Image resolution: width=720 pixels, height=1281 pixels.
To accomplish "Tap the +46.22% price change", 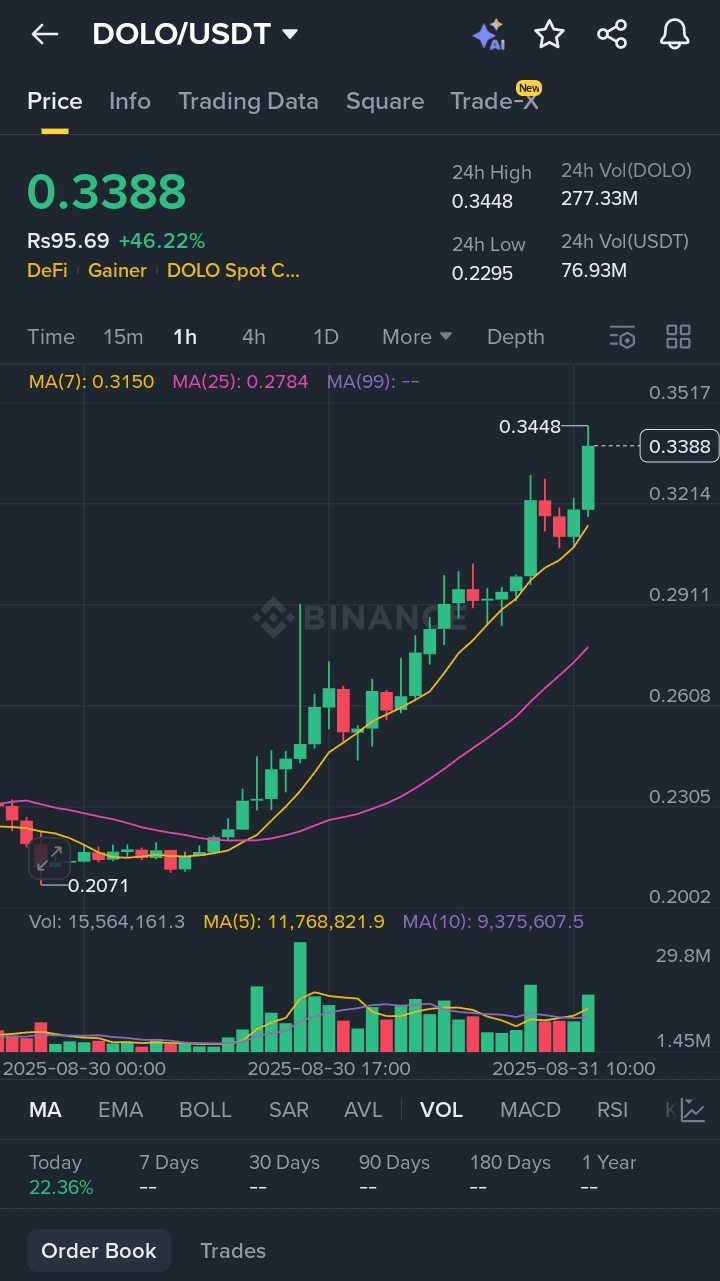I will 161,240.
